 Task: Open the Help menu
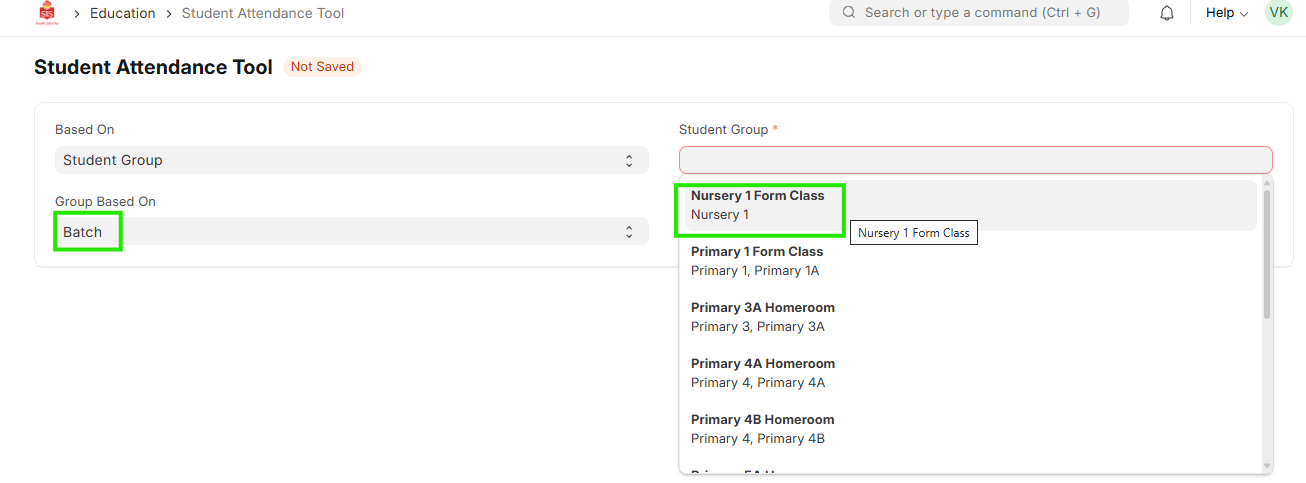(x=1227, y=13)
